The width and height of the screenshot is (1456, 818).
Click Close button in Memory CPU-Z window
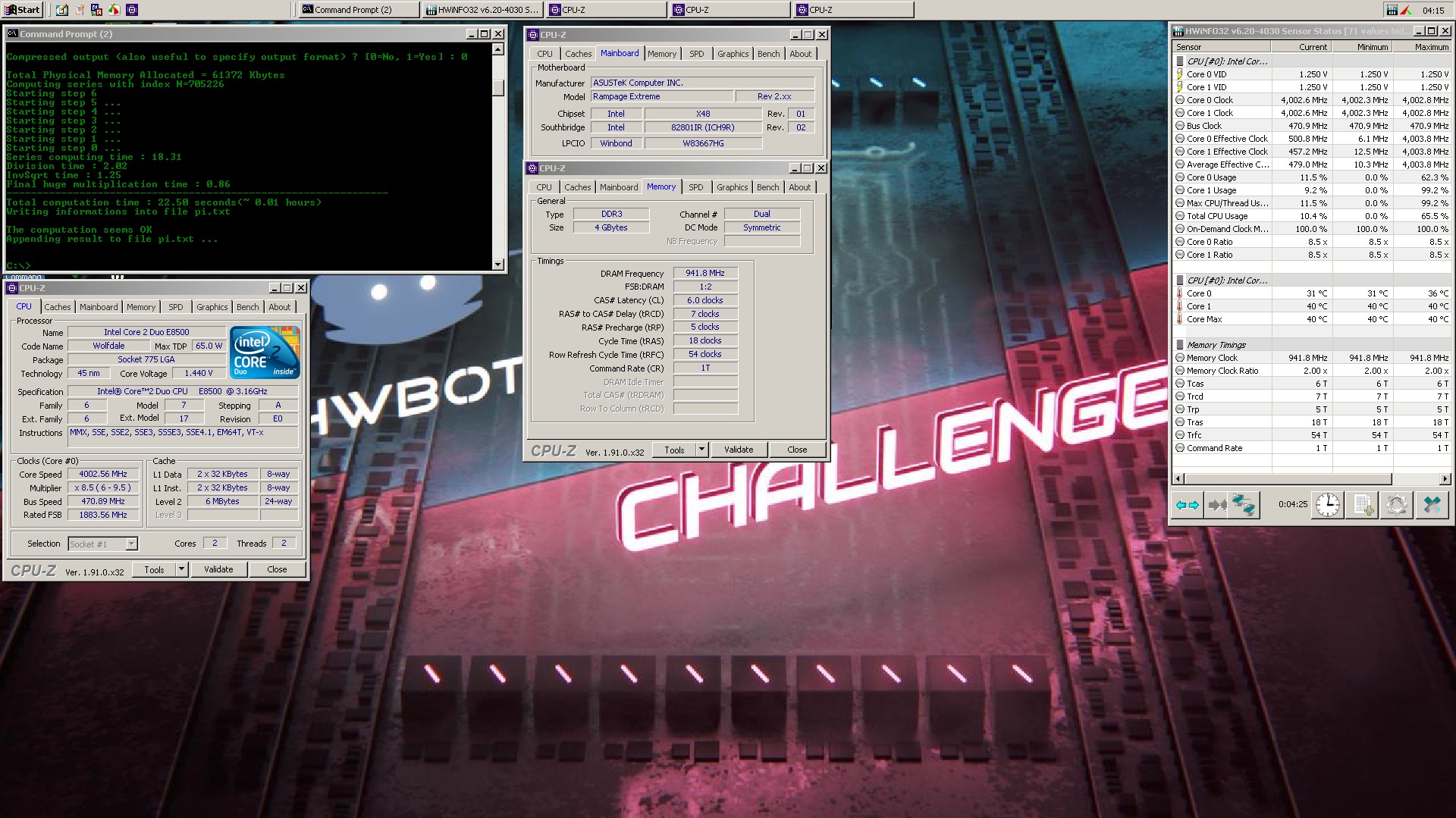tap(797, 450)
